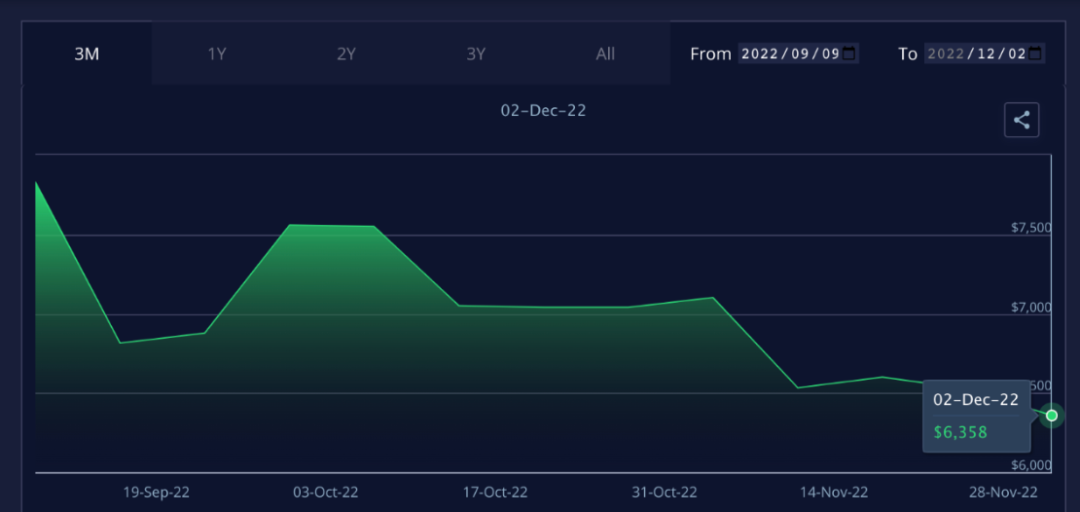Click the 19-Sep-22 x-axis label
Viewport: 1080px width, 512px height.
[156, 492]
